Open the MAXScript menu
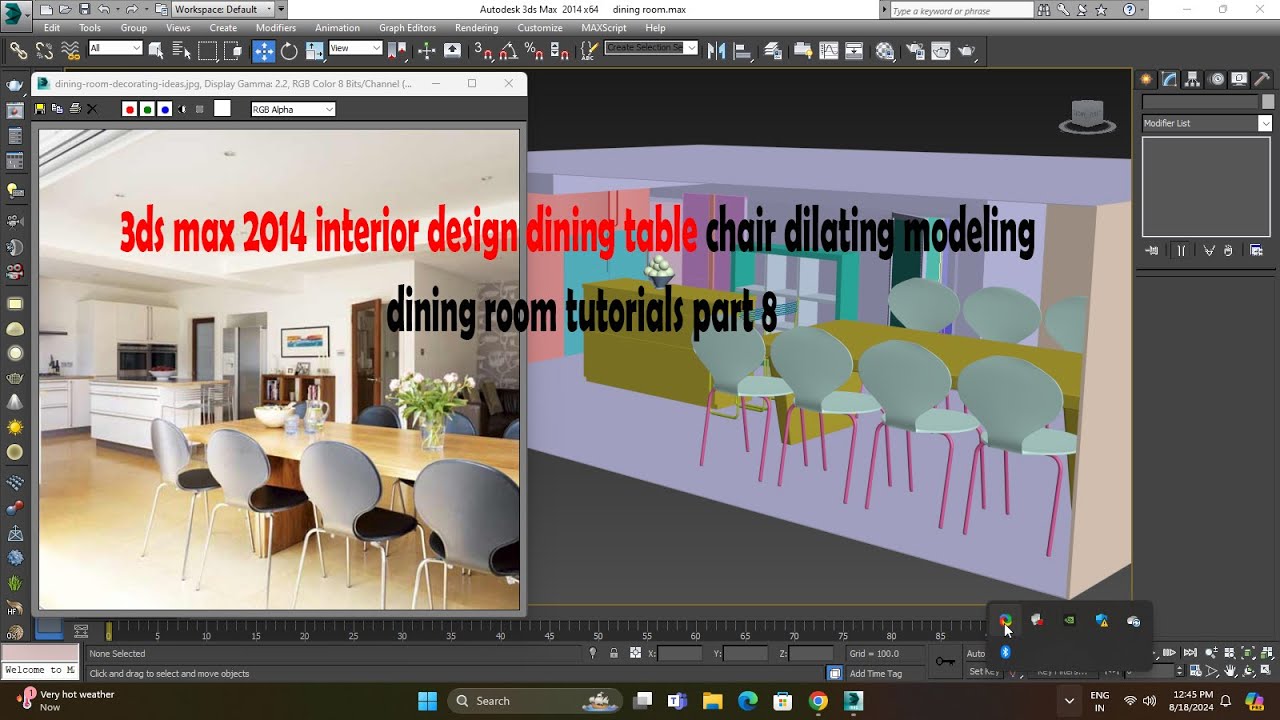The height and width of the screenshot is (720, 1280). (x=604, y=28)
